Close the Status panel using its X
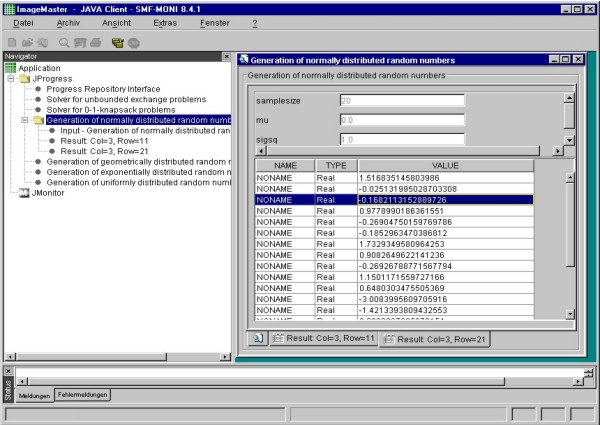 (x=8, y=371)
